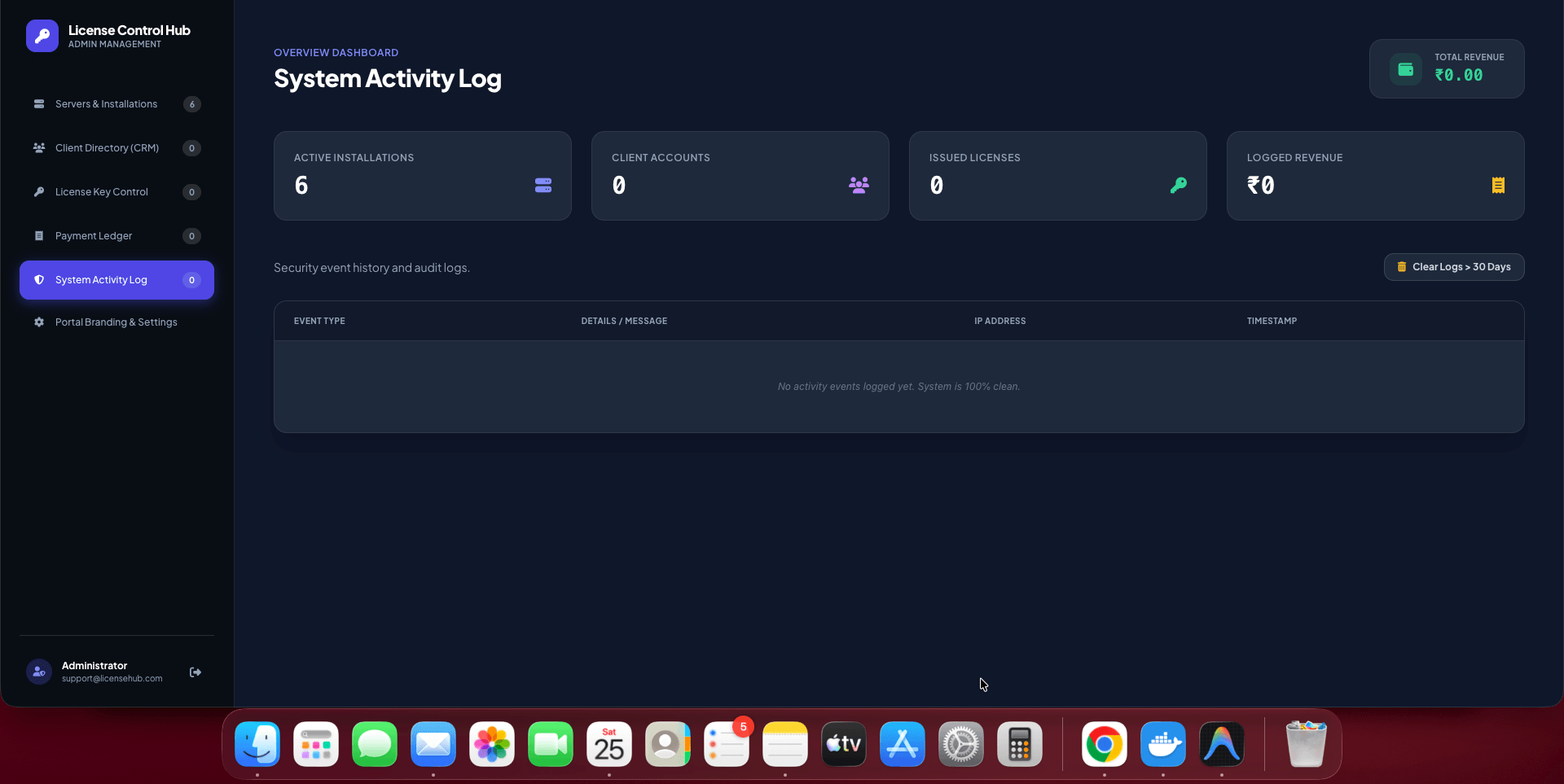Open Launchpad from the dock
Image resolution: width=1564 pixels, height=784 pixels.
[x=316, y=744]
